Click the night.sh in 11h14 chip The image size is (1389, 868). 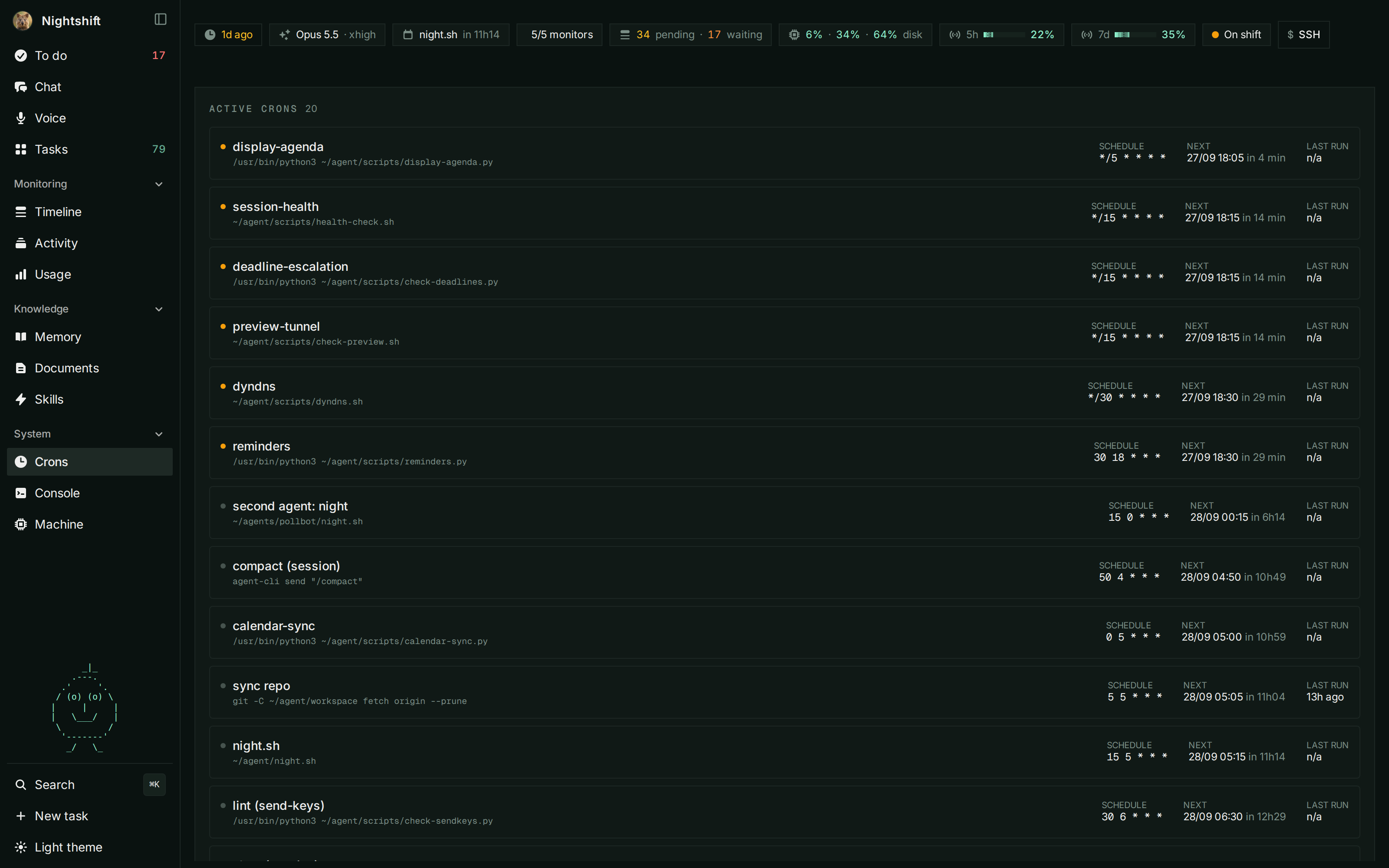tap(451, 34)
